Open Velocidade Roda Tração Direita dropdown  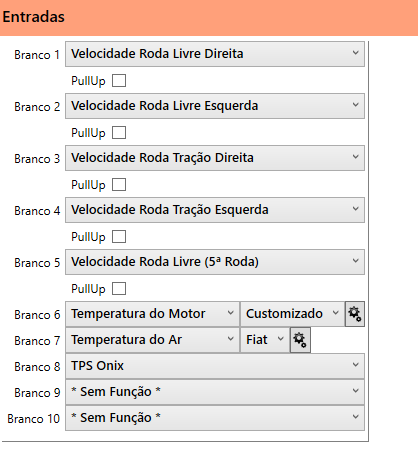pyautogui.click(x=215, y=158)
